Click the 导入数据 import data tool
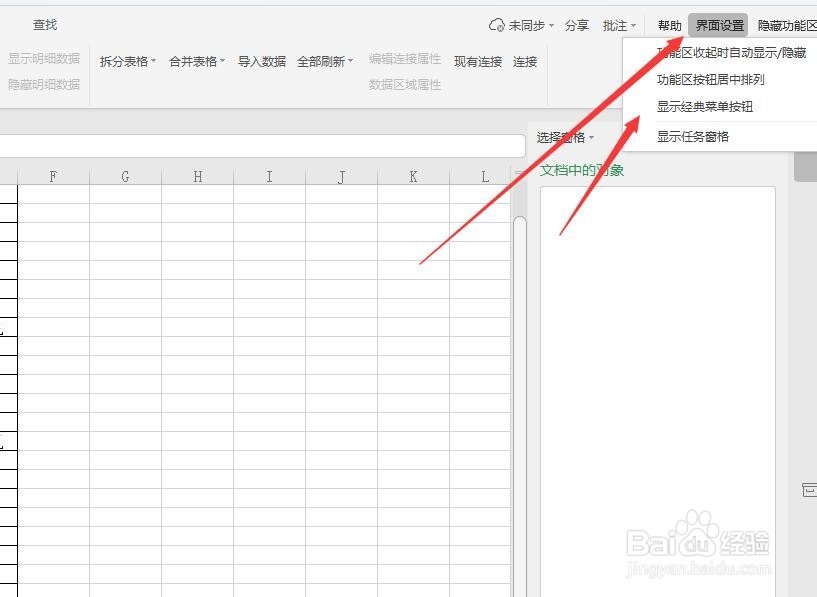Screen dimensions: 817x597 point(262,61)
